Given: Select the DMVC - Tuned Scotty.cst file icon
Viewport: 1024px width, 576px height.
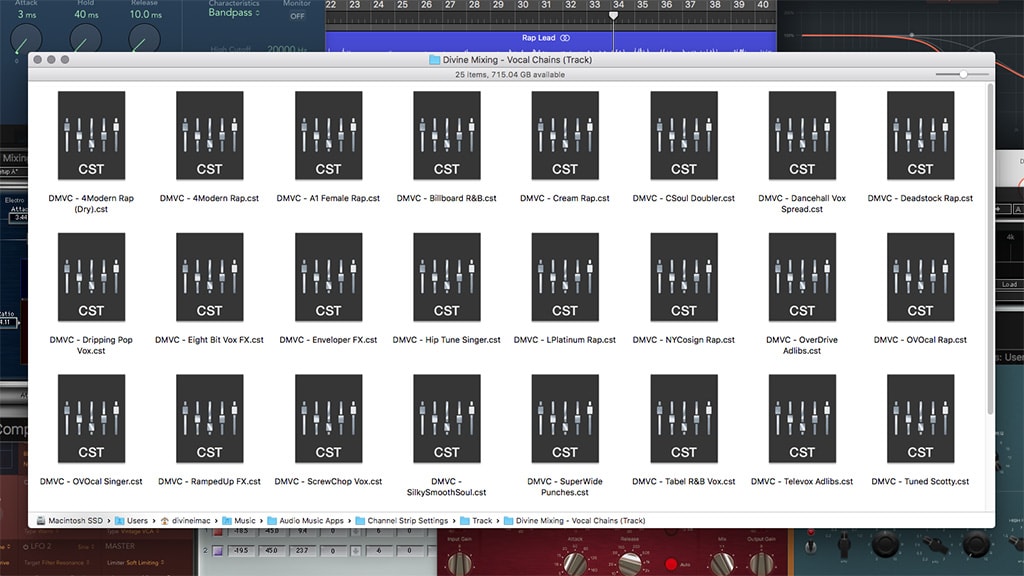Looking at the screenshot, I should [x=920, y=419].
